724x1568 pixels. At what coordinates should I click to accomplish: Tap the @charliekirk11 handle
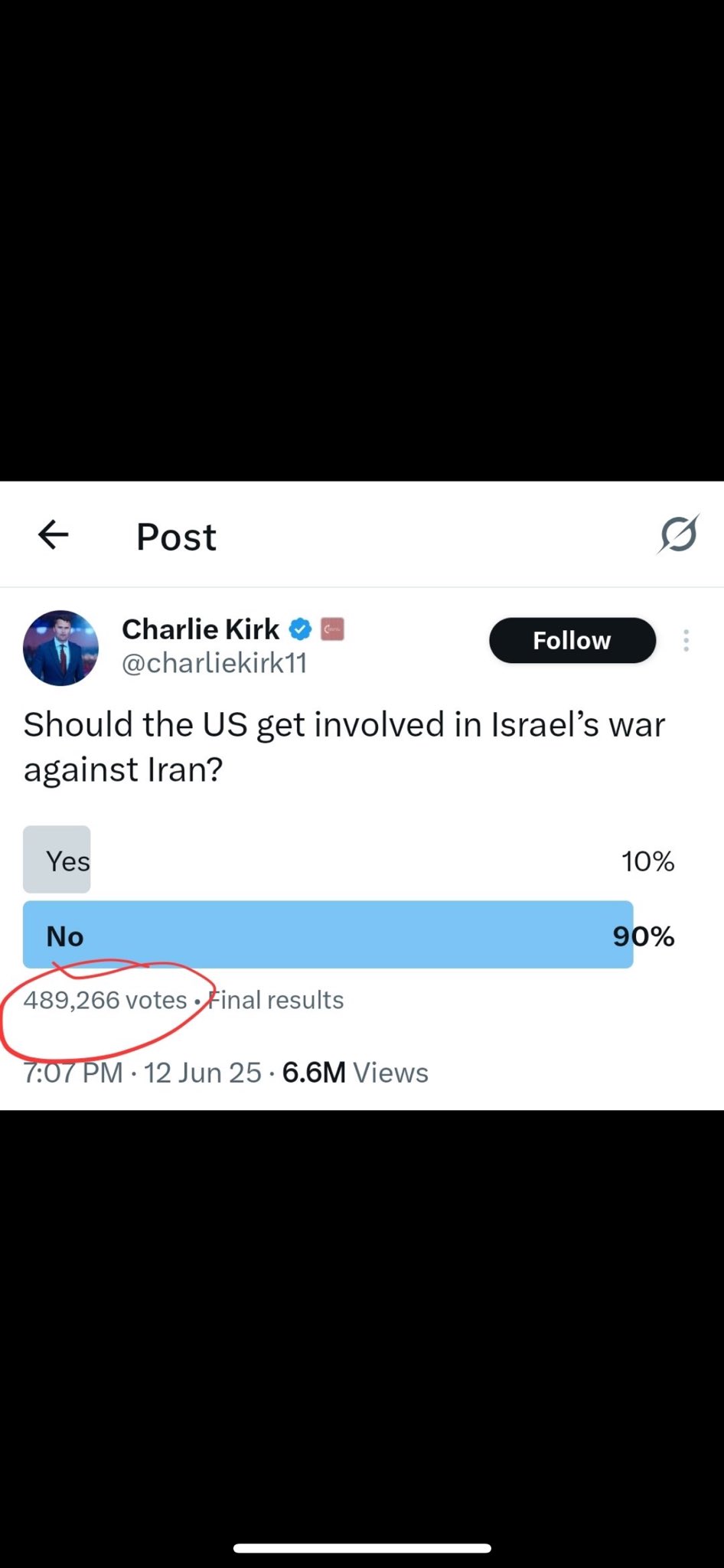(214, 663)
